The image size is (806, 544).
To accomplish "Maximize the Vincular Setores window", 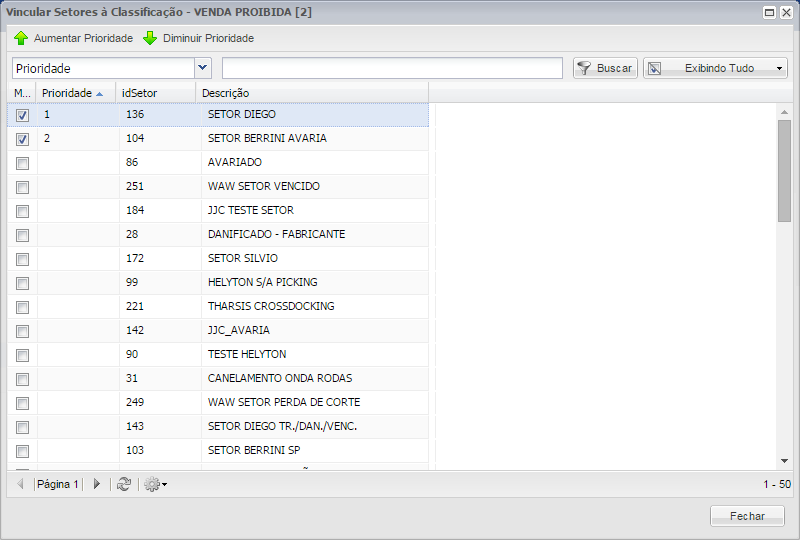I will click(769, 12).
